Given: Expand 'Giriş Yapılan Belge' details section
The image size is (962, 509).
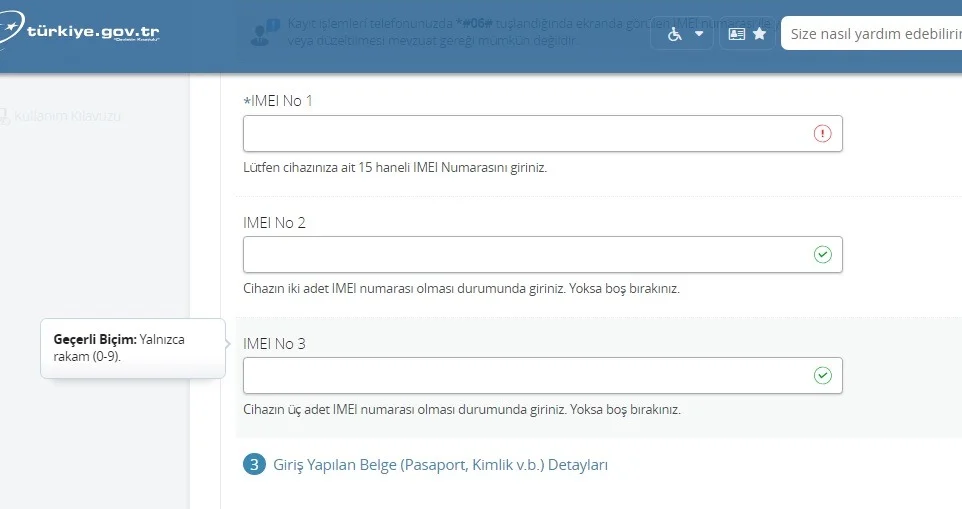Looking at the screenshot, I should (440, 465).
